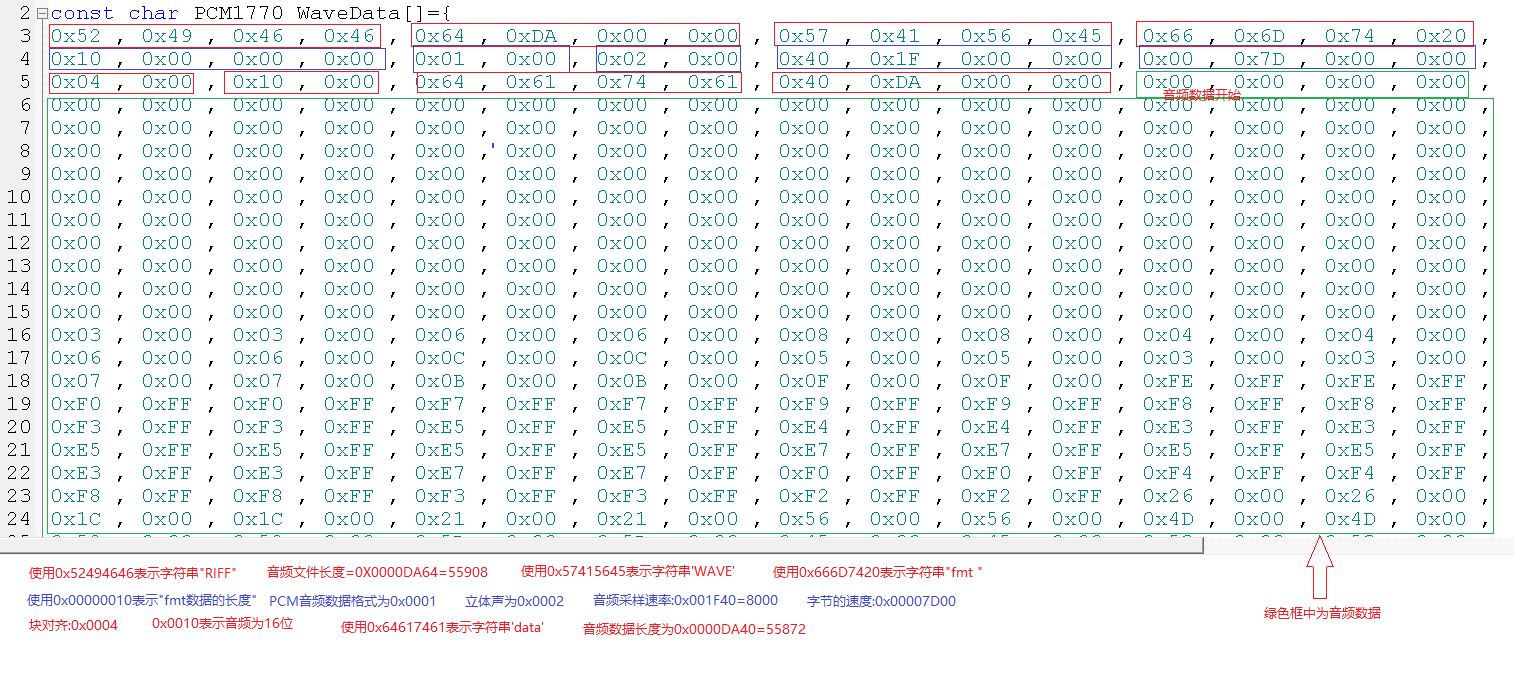Click line number 13 in the gutter

click(x=19, y=266)
